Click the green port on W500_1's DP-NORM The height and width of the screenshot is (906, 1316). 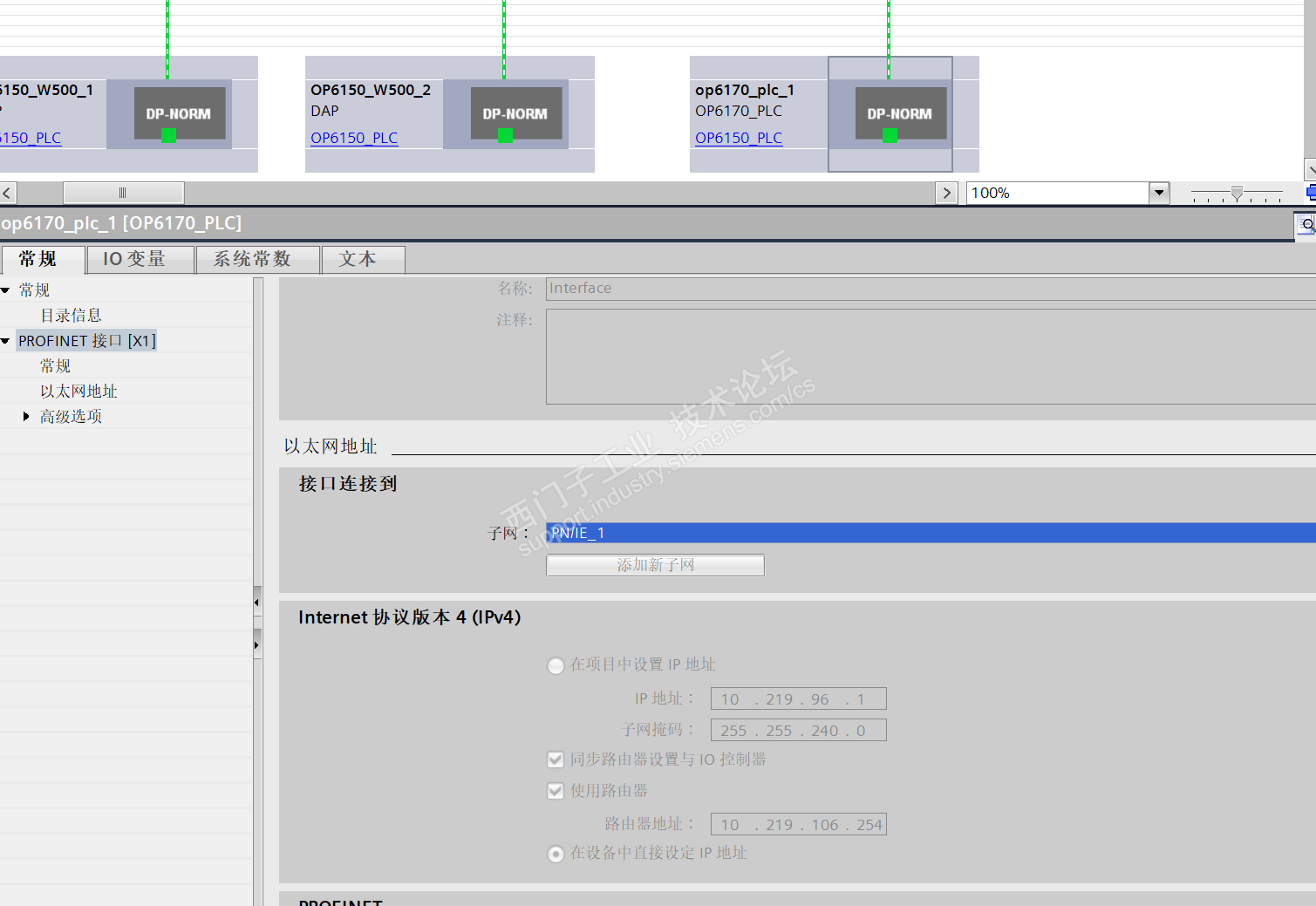tap(169, 135)
